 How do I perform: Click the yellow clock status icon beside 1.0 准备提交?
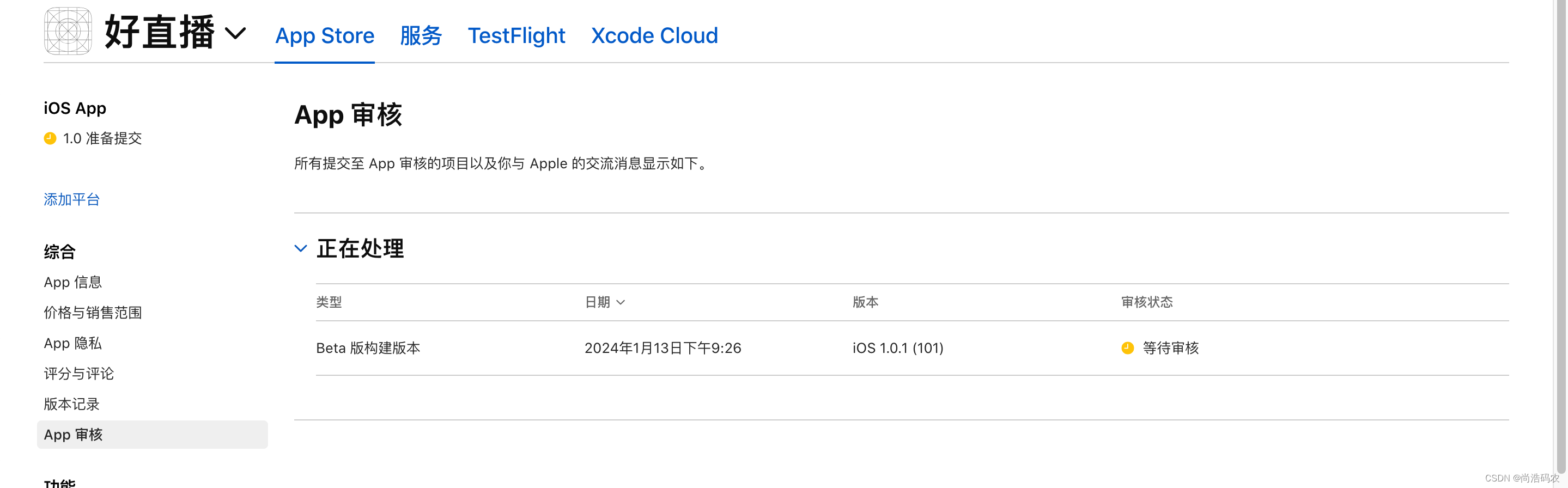pos(50,138)
